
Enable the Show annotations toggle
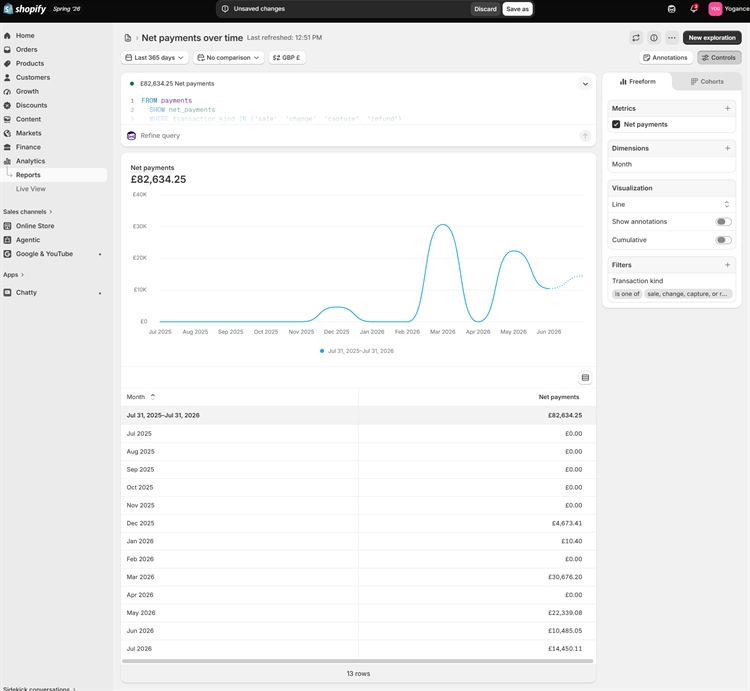723,221
